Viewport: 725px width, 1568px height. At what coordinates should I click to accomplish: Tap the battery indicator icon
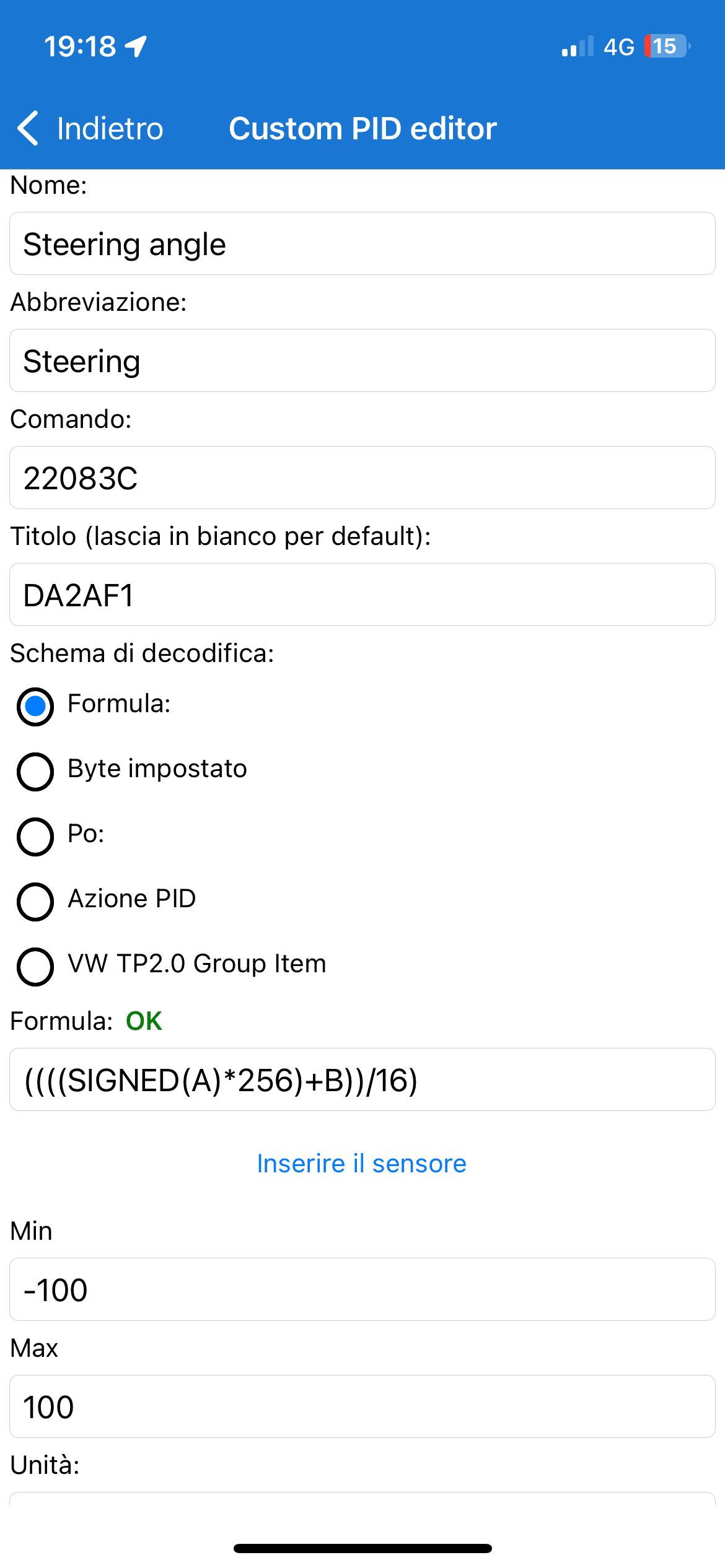[x=667, y=46]
